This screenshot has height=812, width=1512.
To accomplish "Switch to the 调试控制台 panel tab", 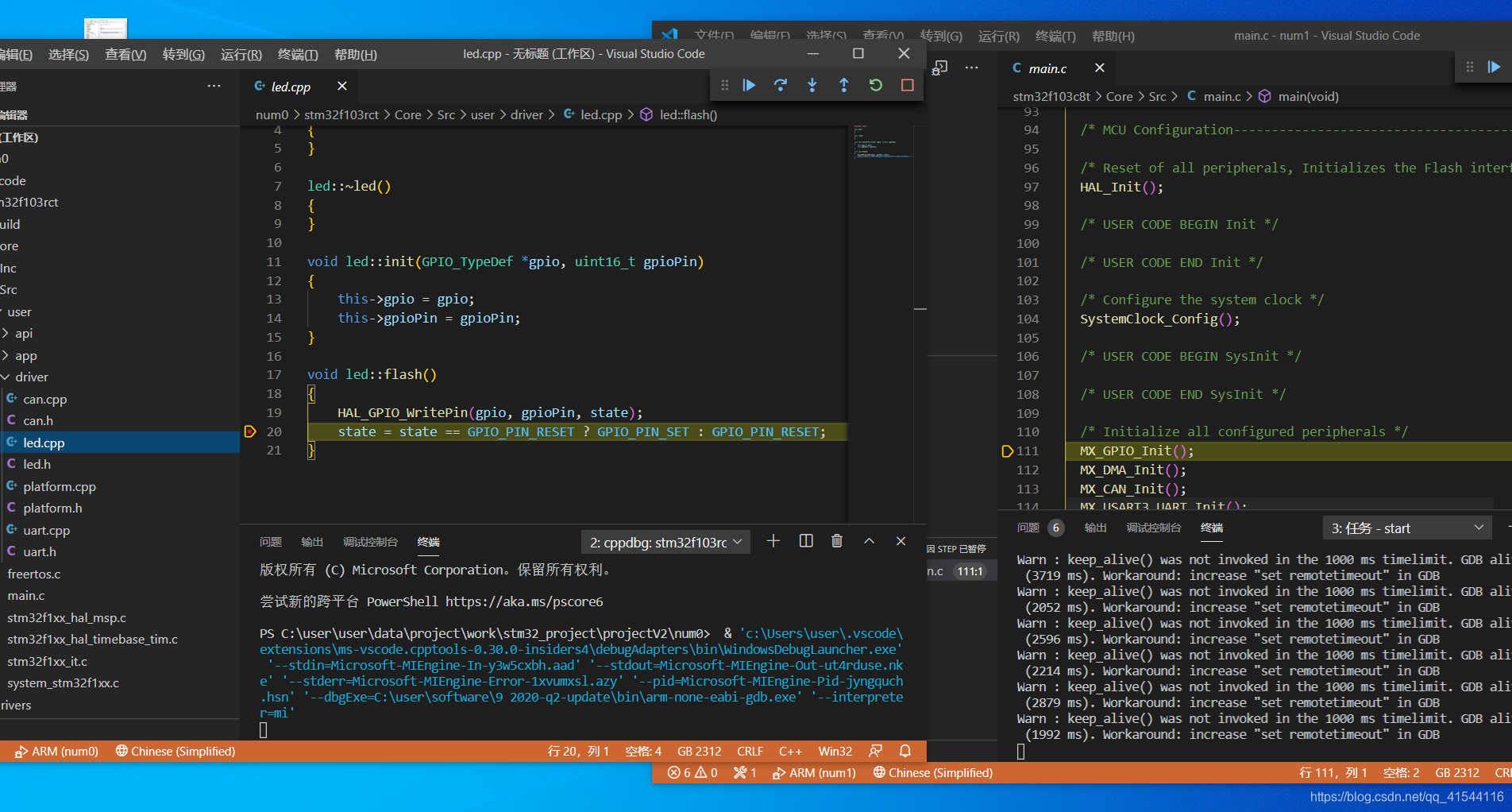I will 370,542.
